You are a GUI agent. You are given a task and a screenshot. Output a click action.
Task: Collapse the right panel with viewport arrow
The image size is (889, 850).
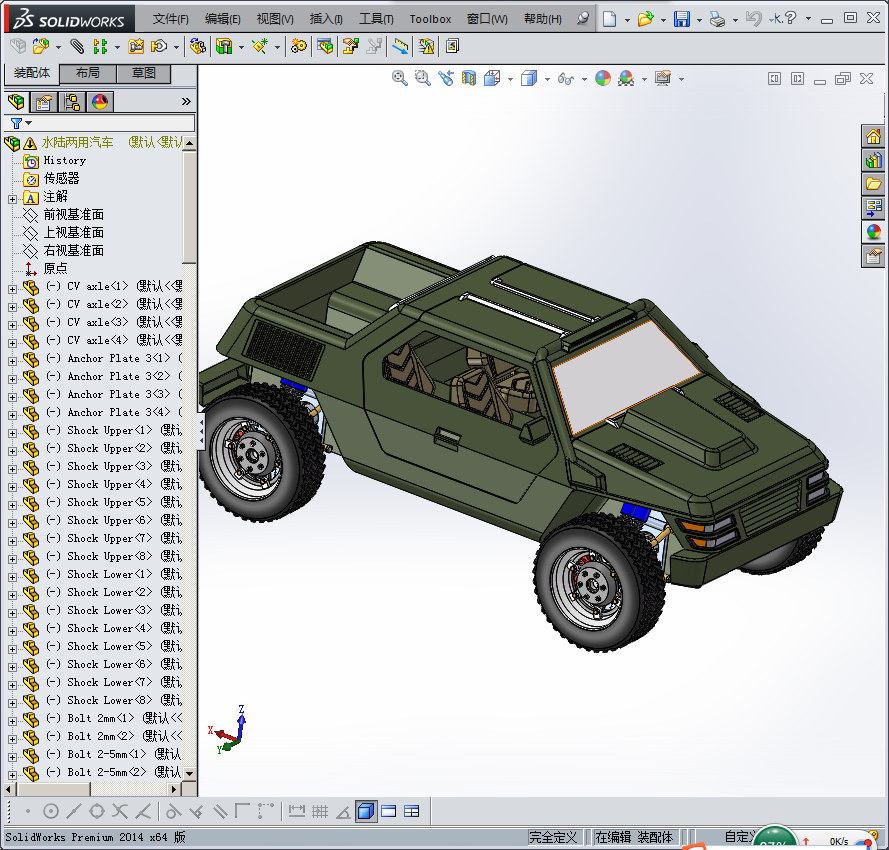coord(797,79)
